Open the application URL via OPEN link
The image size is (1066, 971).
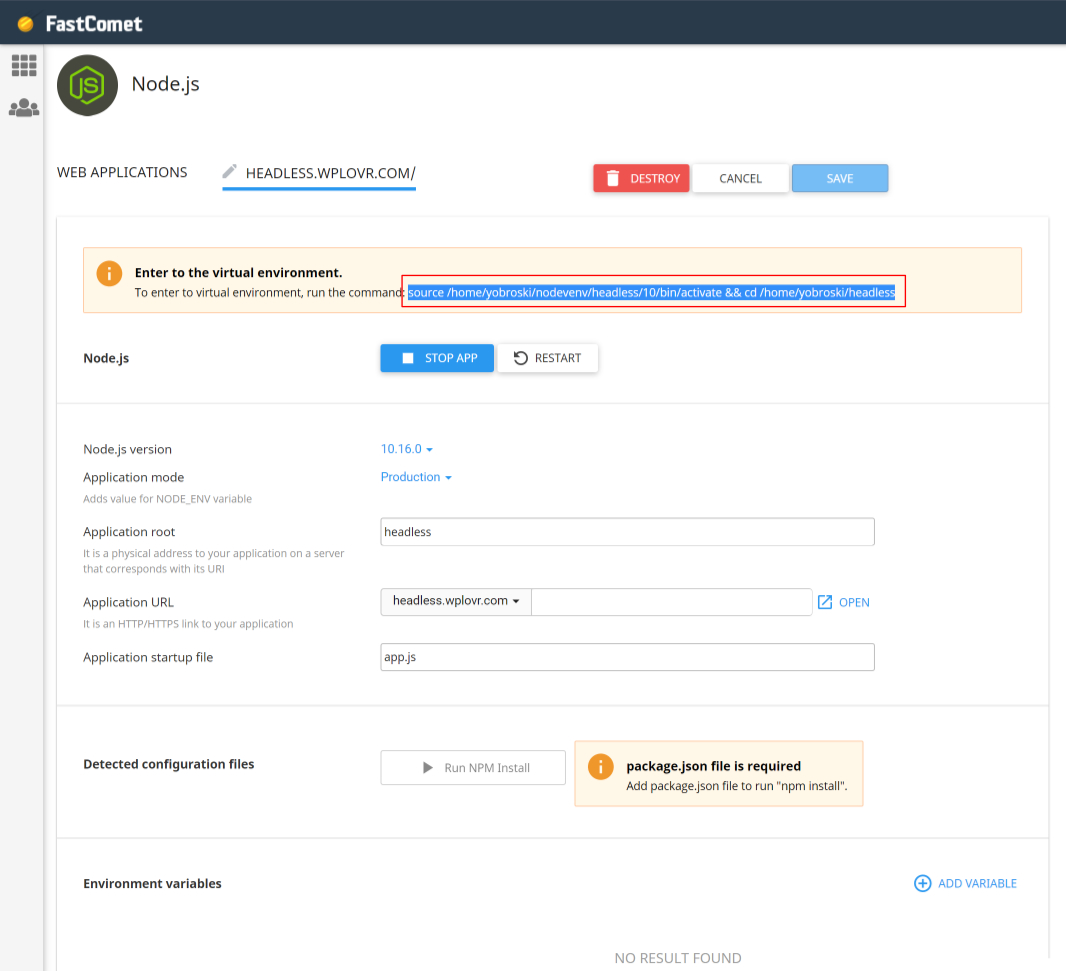coord(843,602)
